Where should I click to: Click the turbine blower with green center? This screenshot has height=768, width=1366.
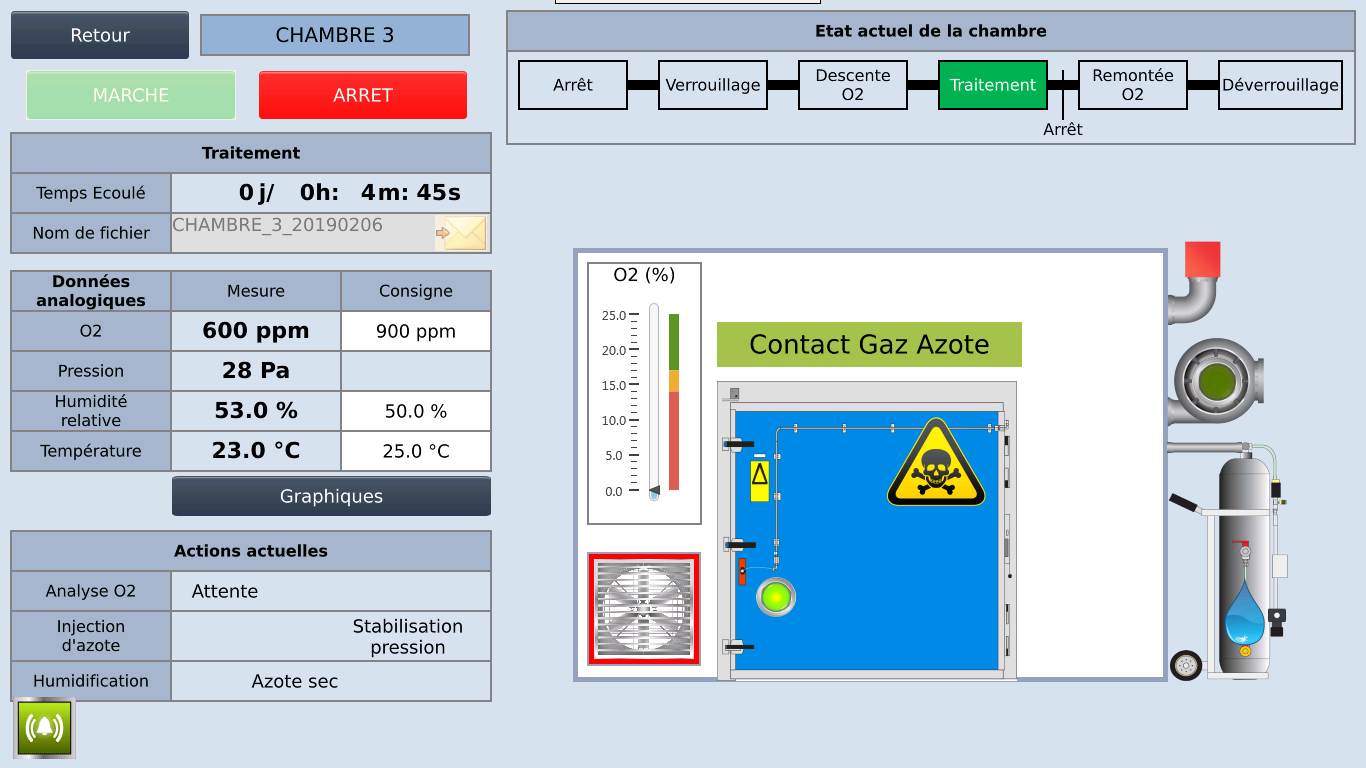(x=1217, y=381)
